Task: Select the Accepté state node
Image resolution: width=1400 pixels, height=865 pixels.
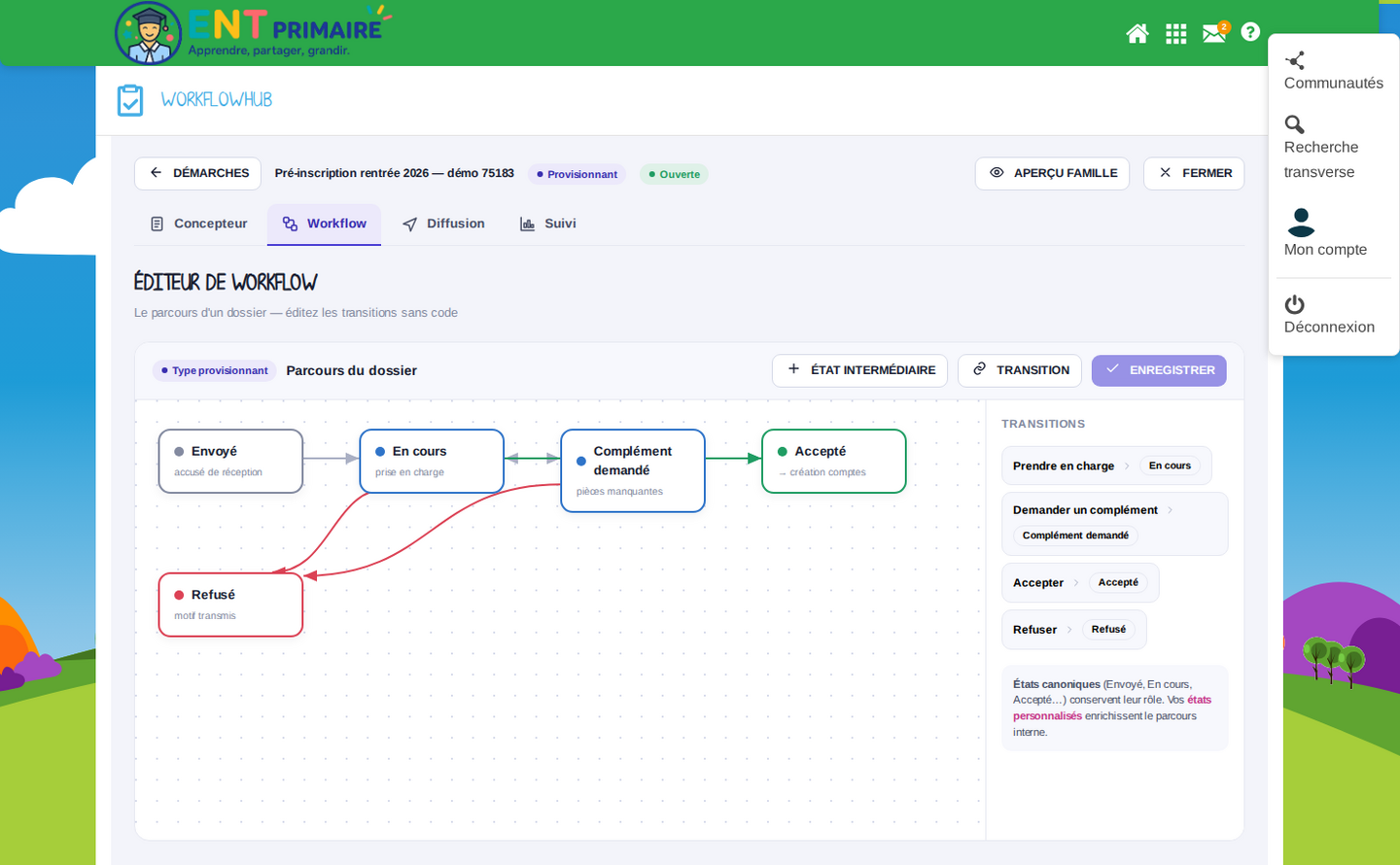Action: pos(834,462)
